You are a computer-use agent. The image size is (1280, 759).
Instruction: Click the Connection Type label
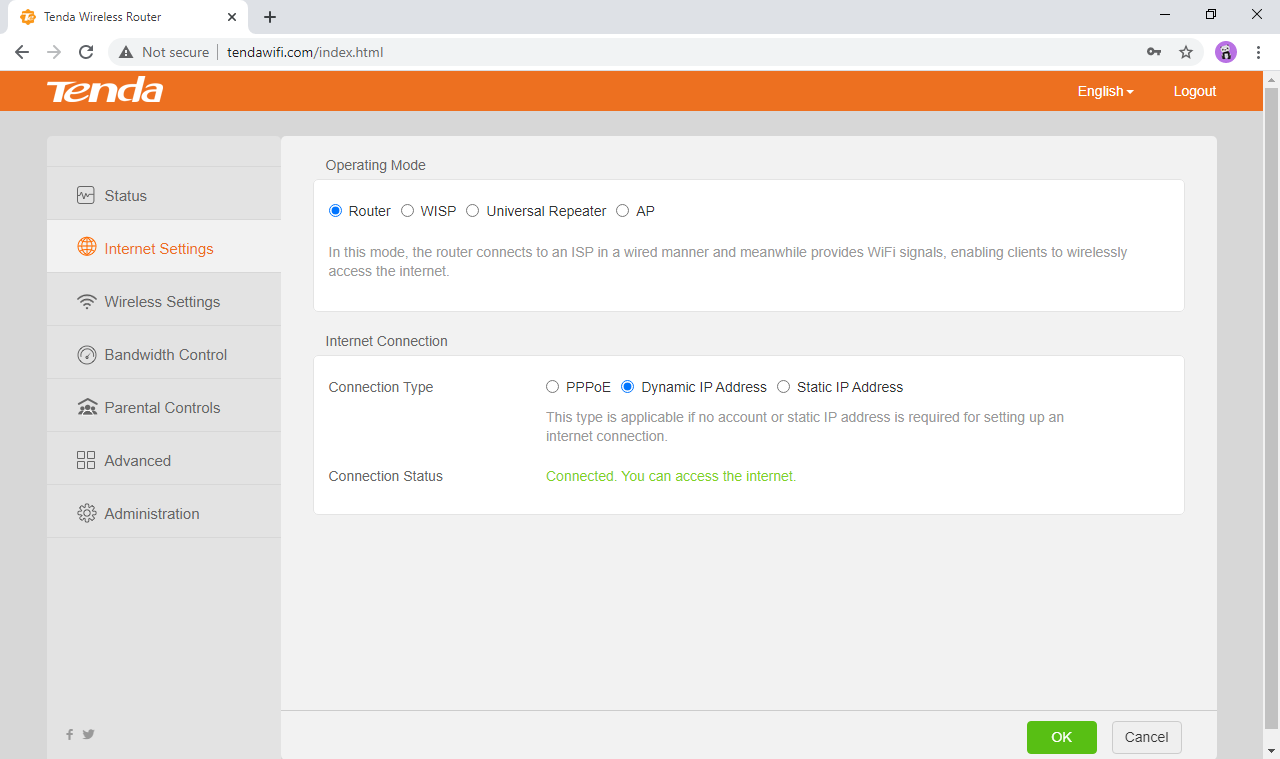click(381, 387)
